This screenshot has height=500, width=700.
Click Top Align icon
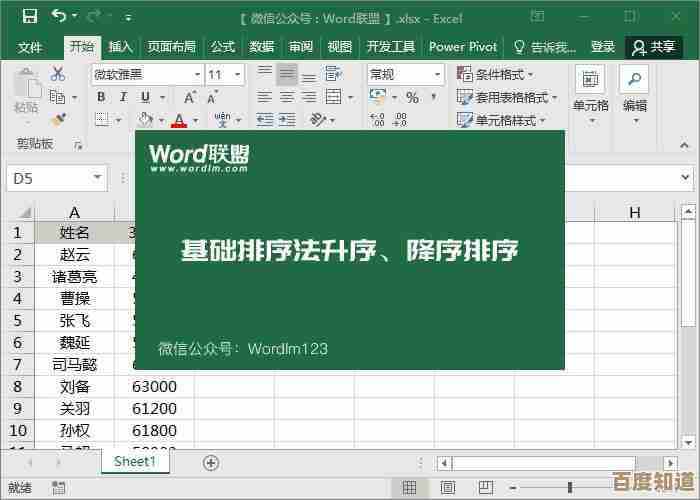264,73
